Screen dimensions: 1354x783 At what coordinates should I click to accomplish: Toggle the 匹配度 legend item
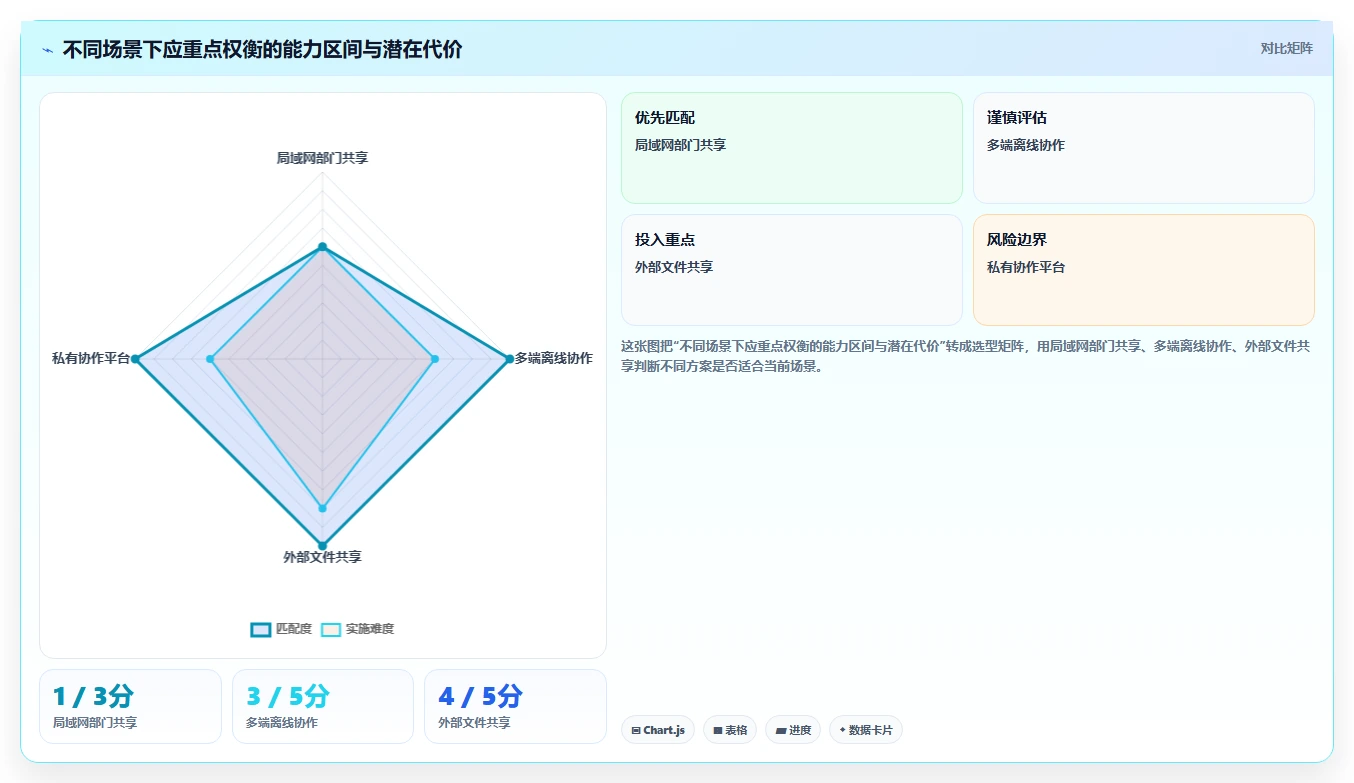coord(281,629)
